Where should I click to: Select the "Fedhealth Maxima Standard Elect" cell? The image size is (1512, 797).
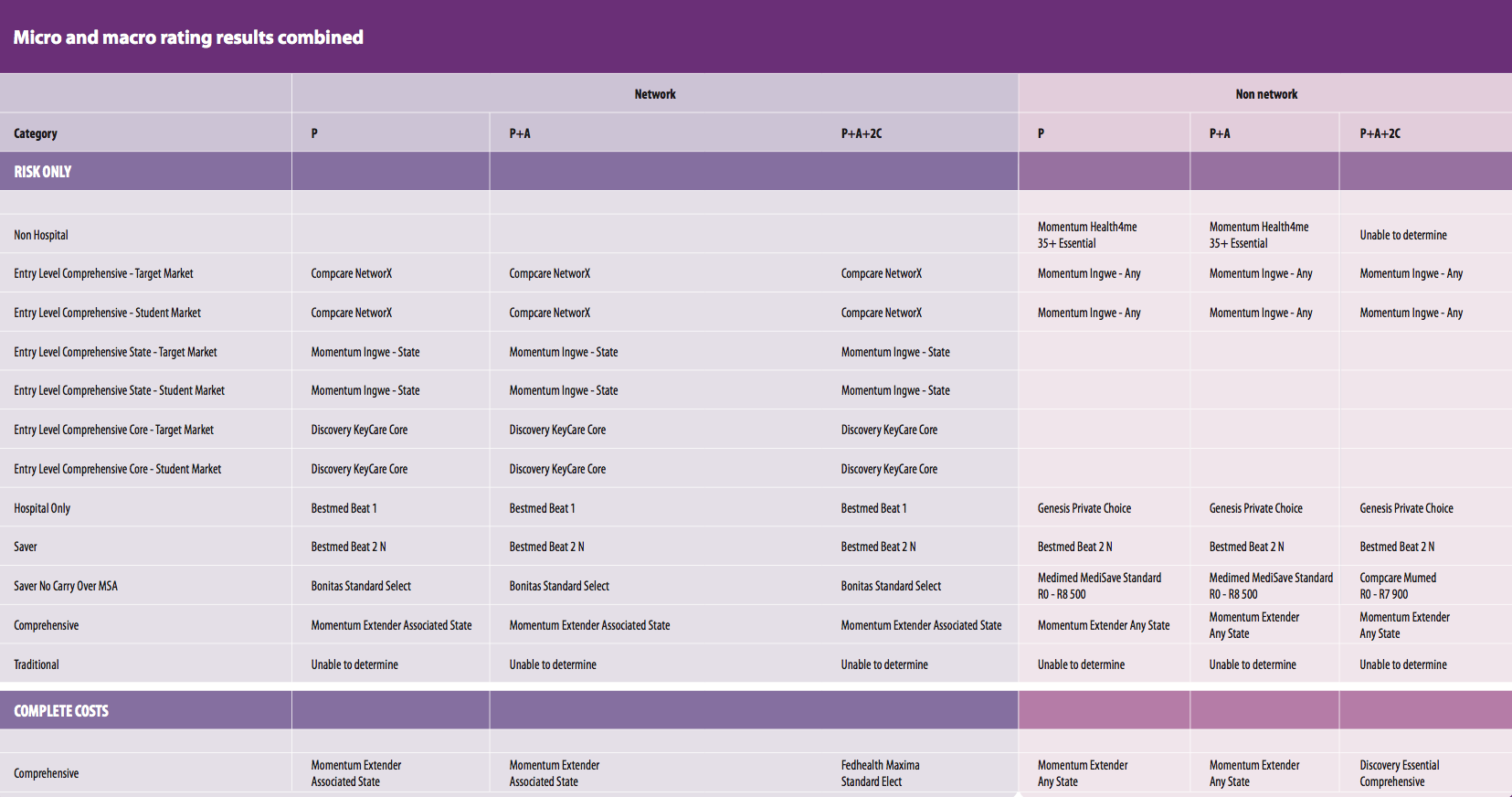pyautogui.click(x=880, y=773)
